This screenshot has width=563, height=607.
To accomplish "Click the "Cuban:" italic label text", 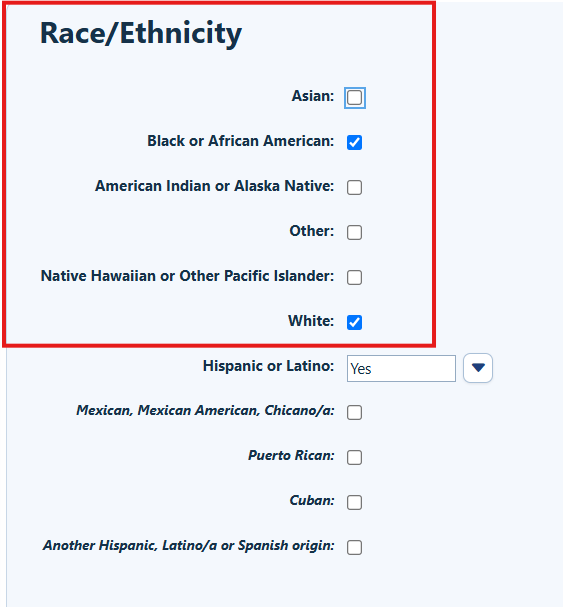I will (x=312, y=501).
